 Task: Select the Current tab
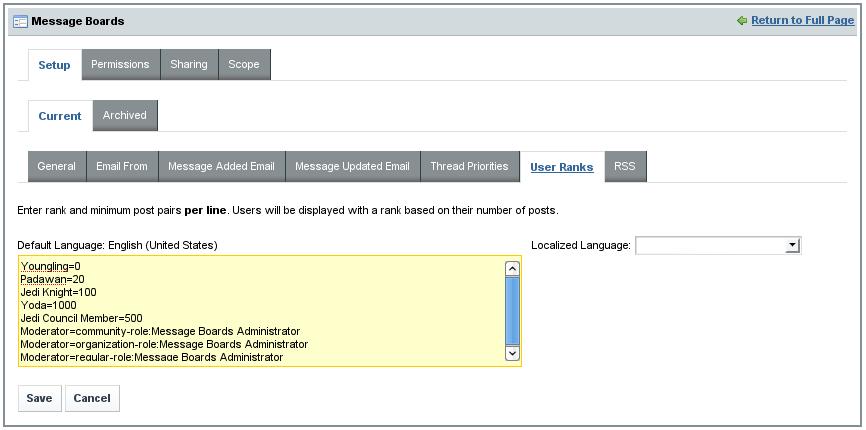[60, 116]
